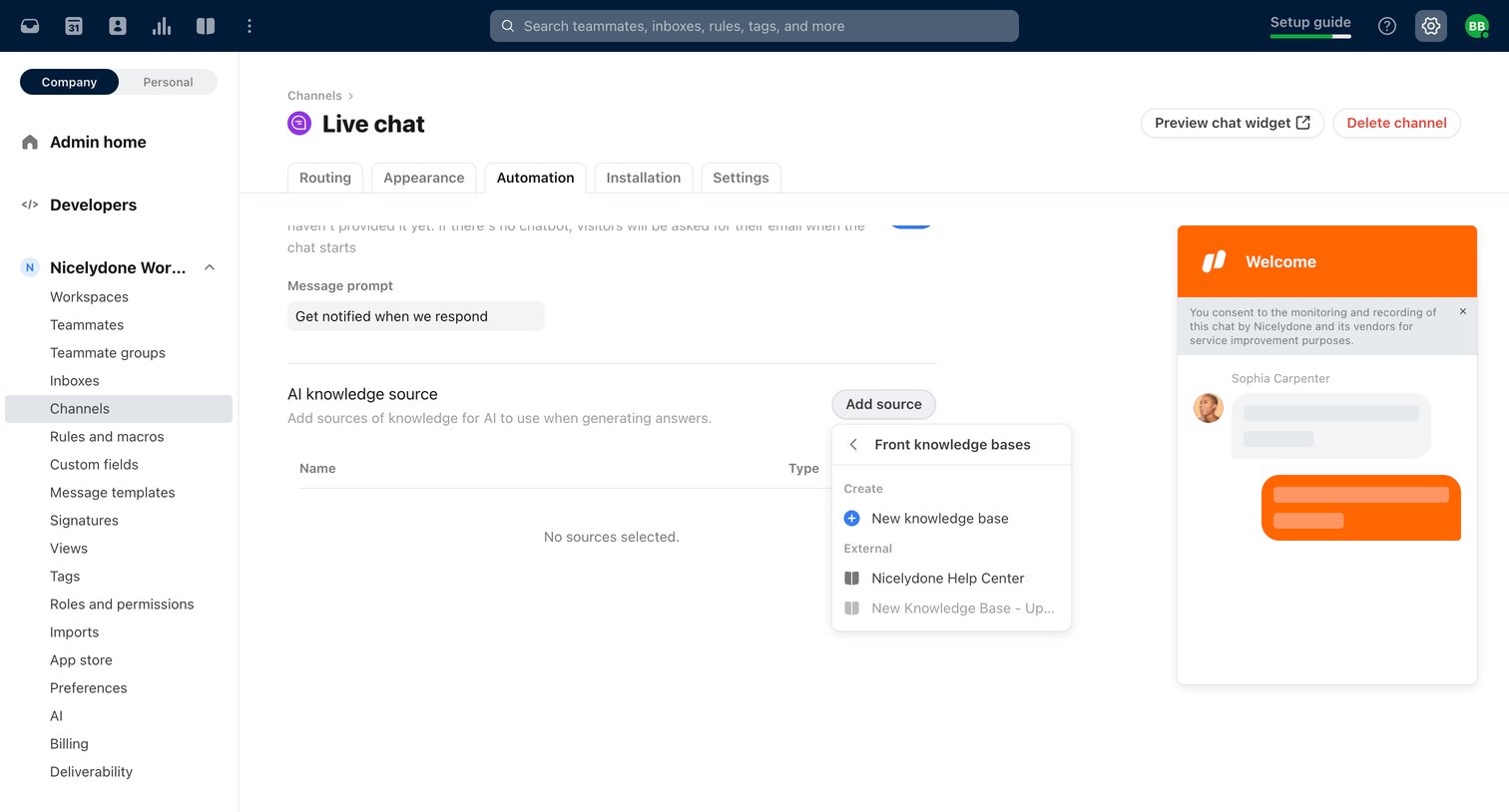The image size is (1509, 812).
Task: Open Custom fields in sidebar
Action: click(x=94, y=465)
